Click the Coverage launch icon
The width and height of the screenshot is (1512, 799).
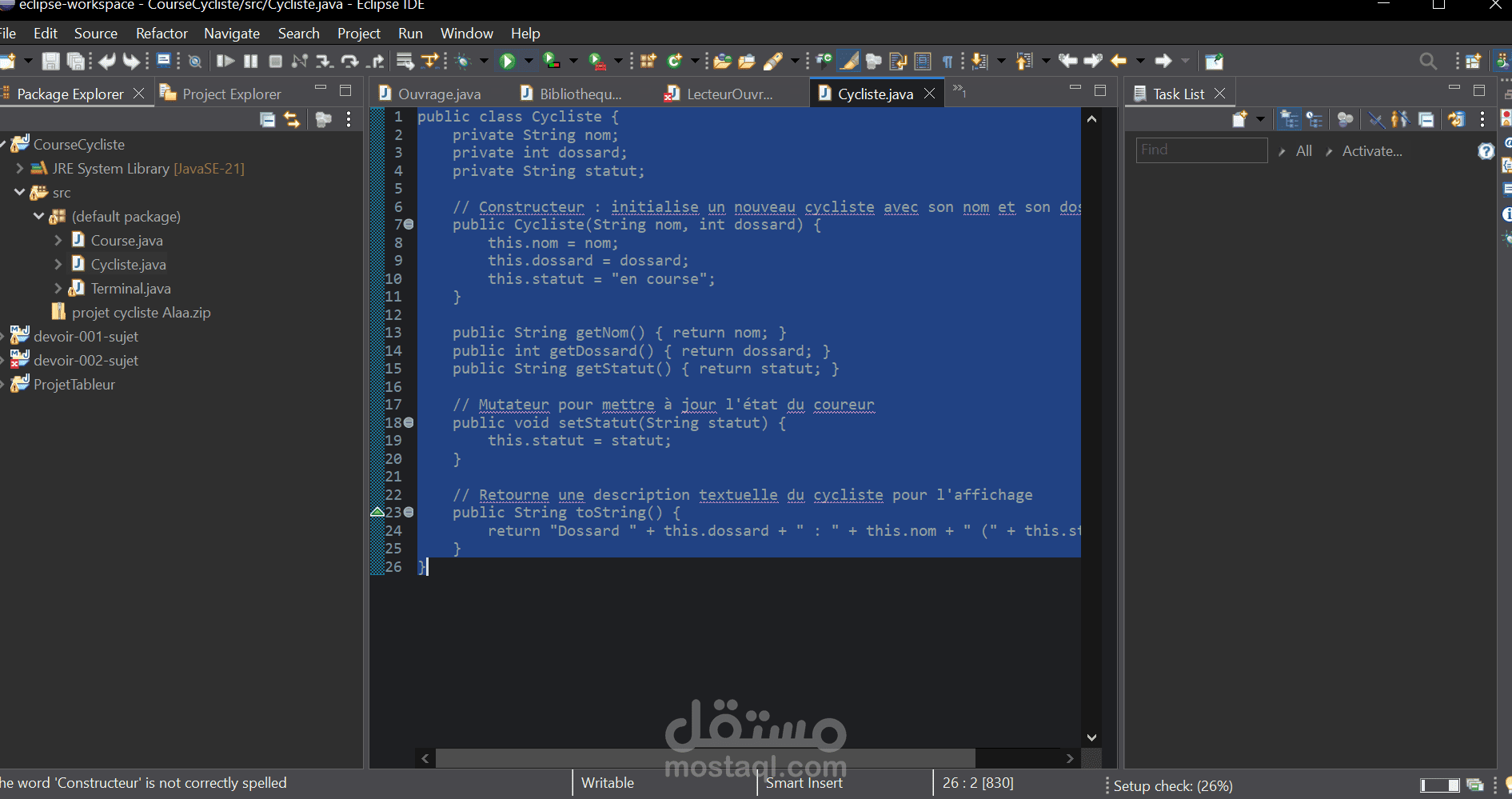coord(552,61)
